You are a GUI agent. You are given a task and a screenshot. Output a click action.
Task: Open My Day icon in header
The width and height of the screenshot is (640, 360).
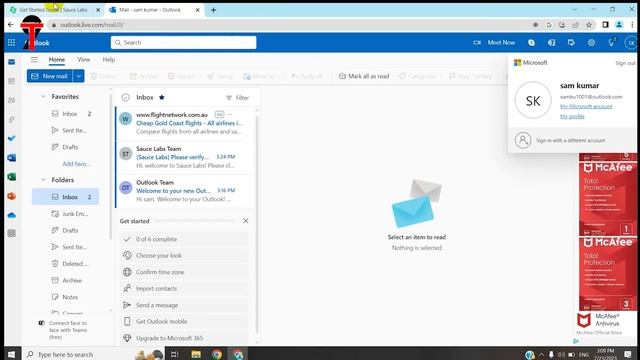571,42
